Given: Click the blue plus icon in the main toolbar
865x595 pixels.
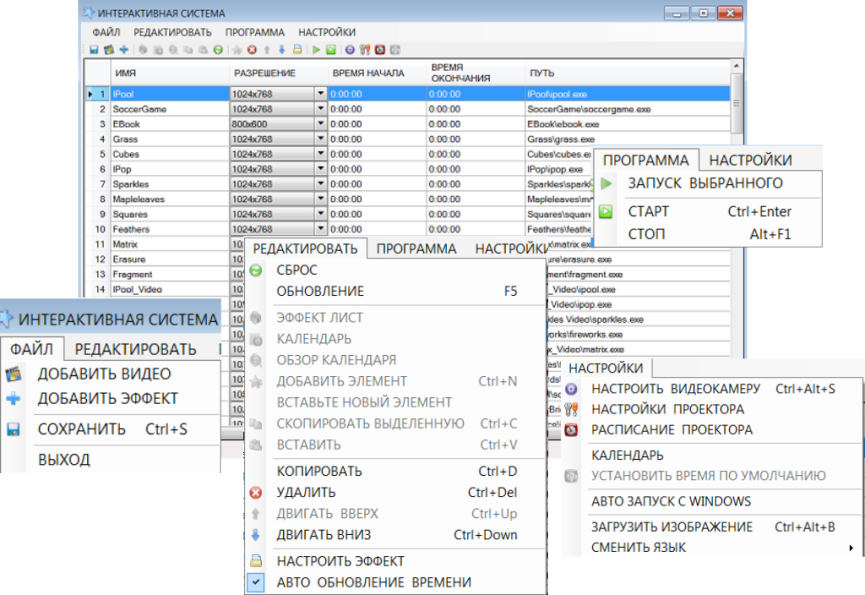Looking at the screenshot, I should point(124,48).
